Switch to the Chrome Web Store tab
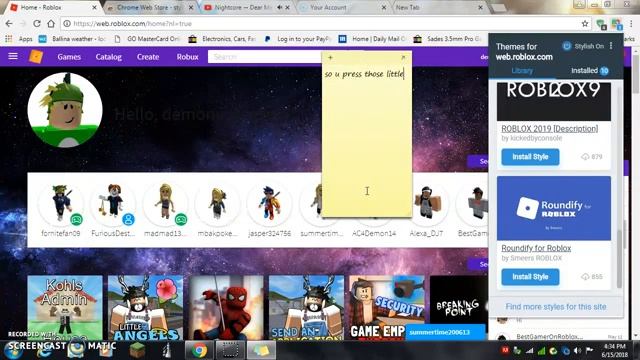Viewport: 640px width, 360px height. coord(150,7)
